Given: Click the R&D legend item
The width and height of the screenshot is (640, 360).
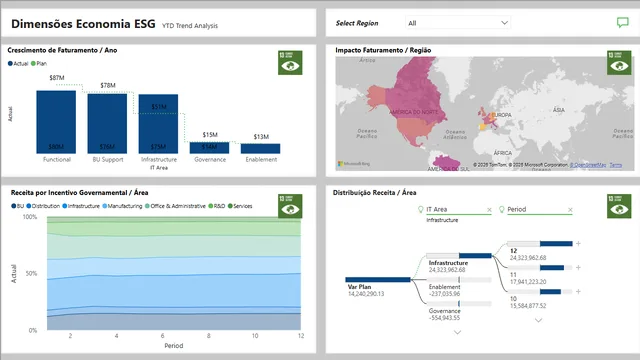Looking at the screenshot, I should coord(217,206).
